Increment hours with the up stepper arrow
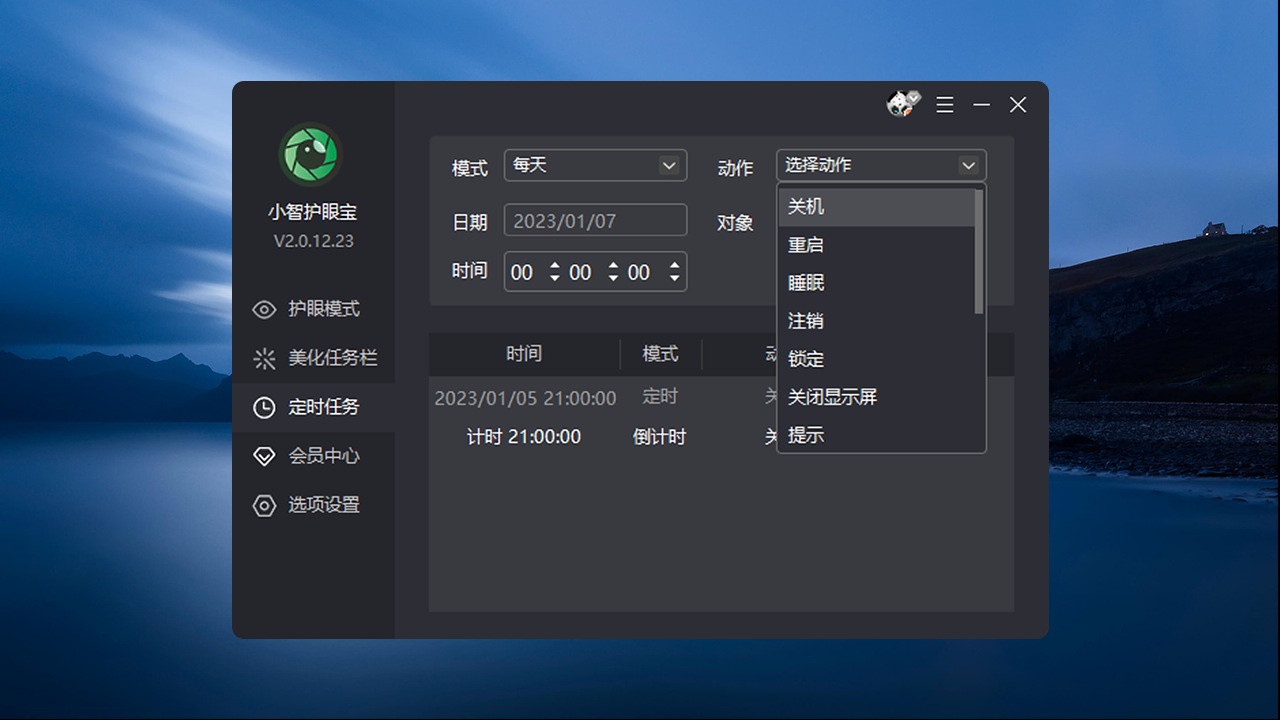Viewport: 1280px width, 720px height. (556, 265)
